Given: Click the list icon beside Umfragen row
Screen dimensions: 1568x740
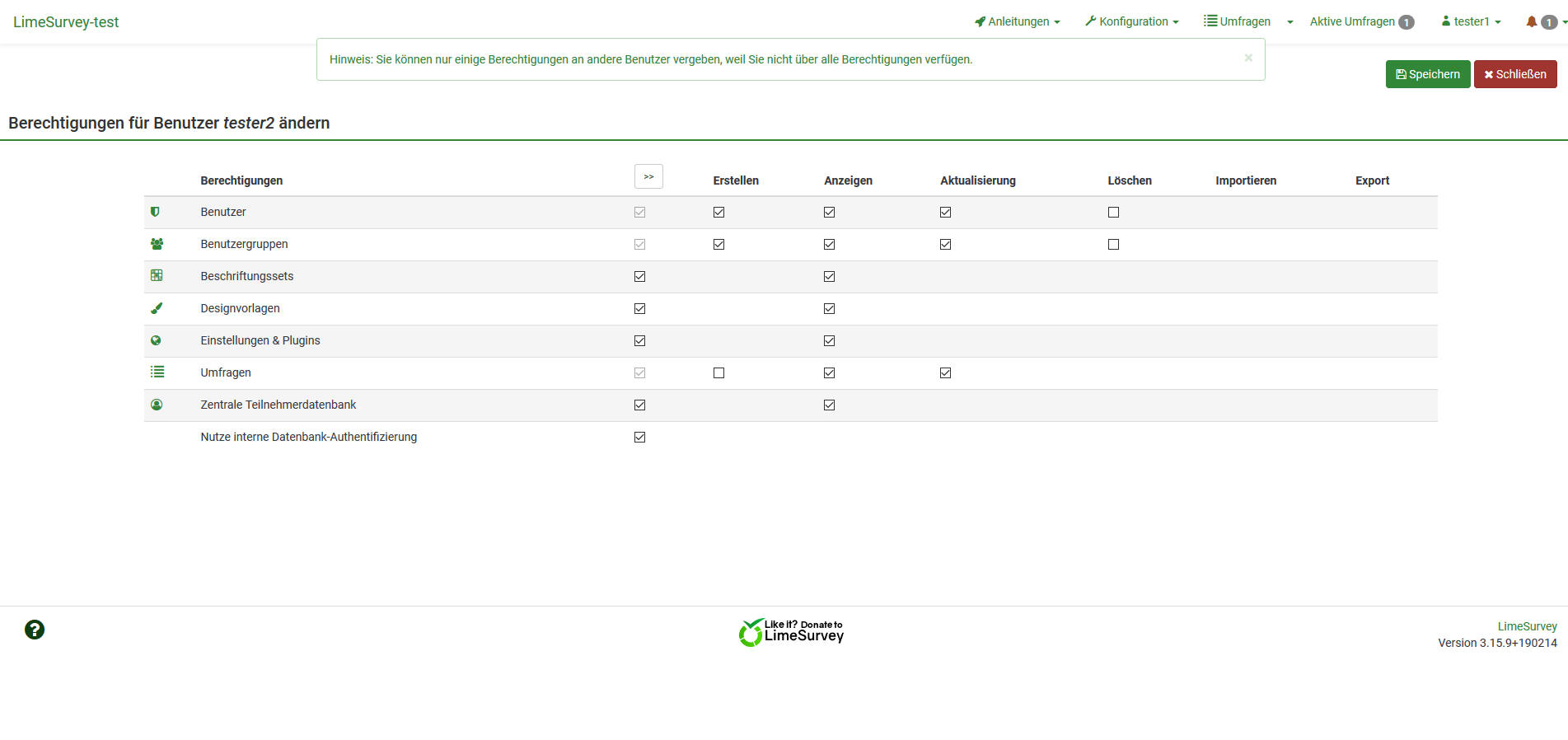Looking at the screenshot, I should (157, 372).
